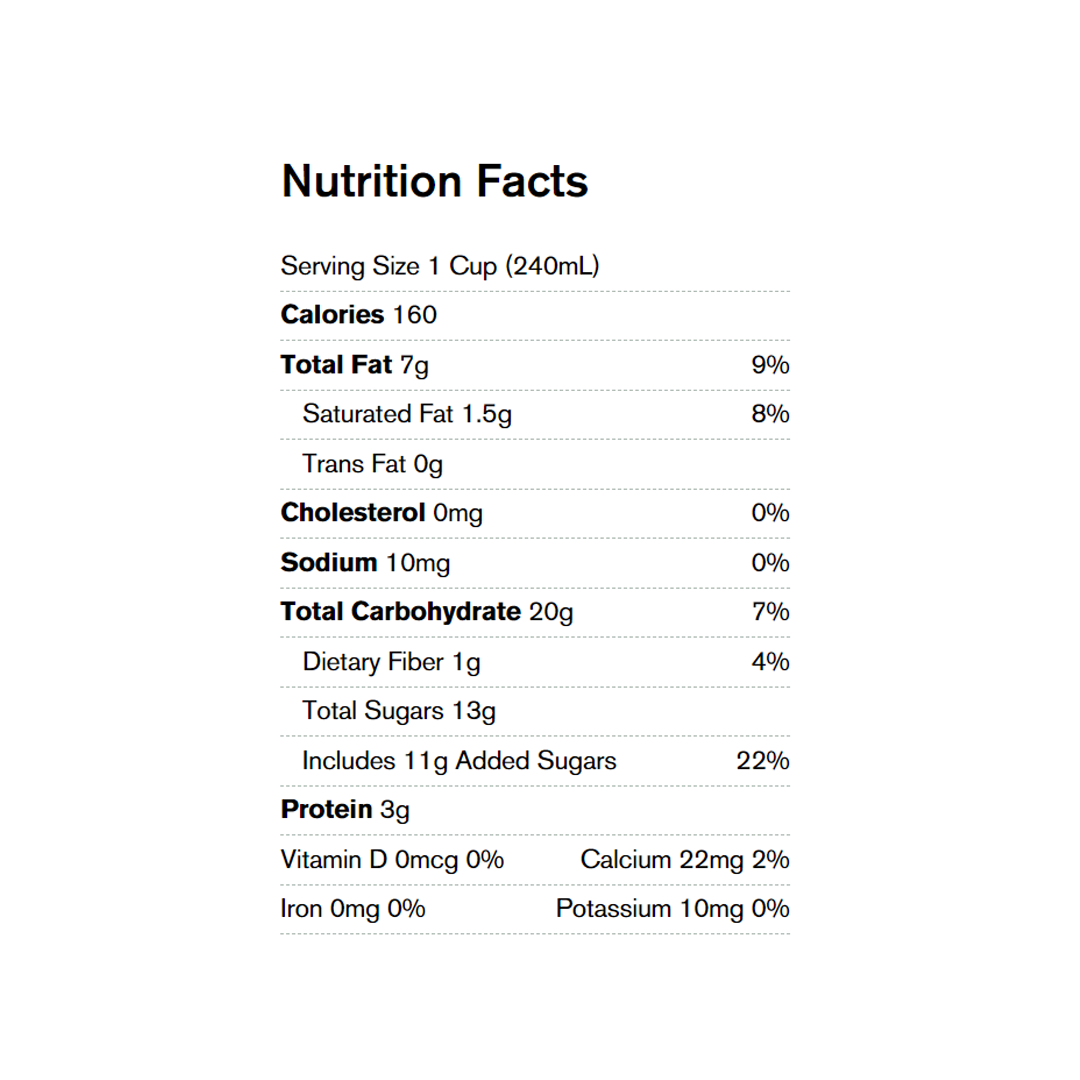This screenshot has width=1080, height=1080.
Task: Click the 9% value for Total Fat
Action: 770,365
